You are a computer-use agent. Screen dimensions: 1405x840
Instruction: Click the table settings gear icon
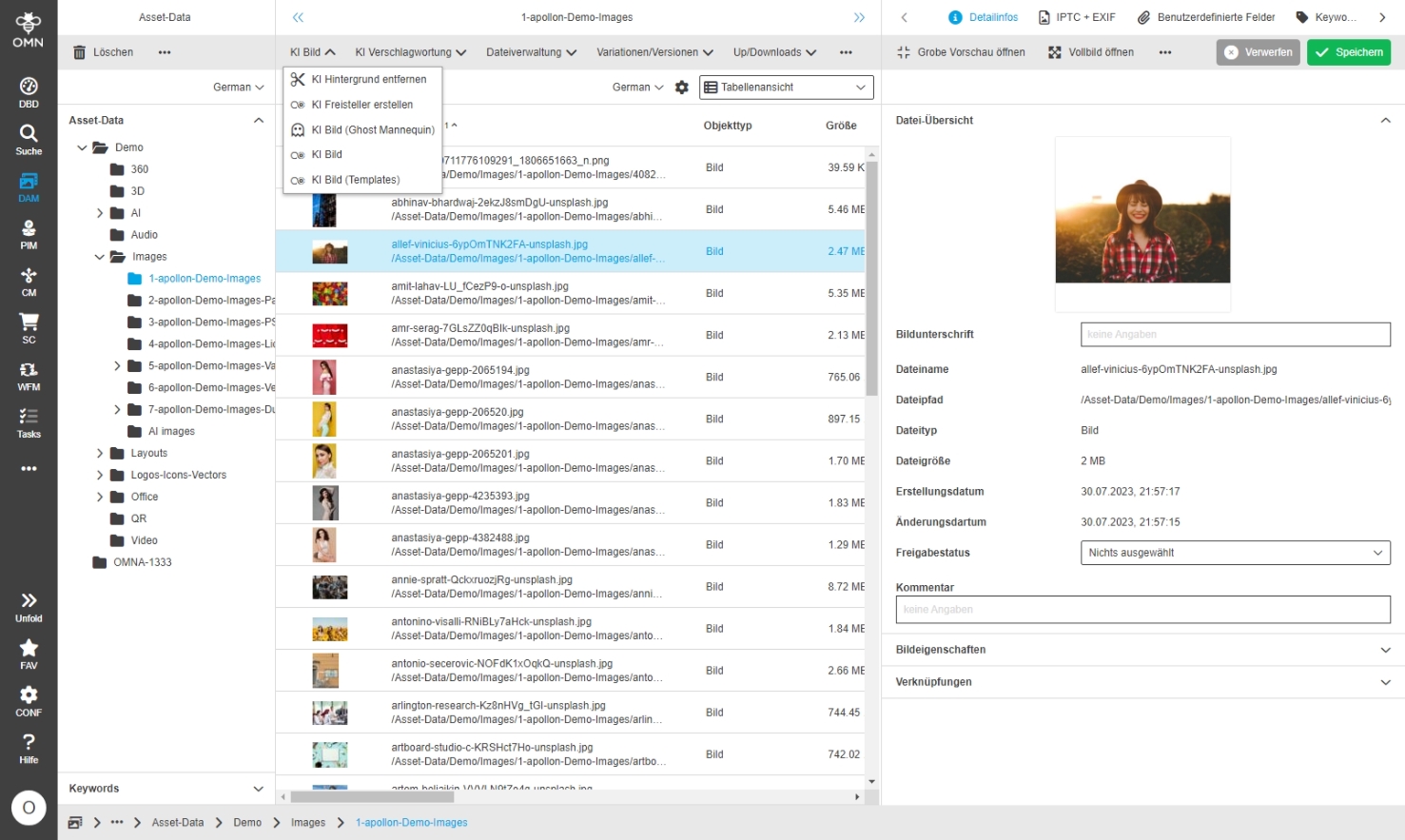click(681, 88)
